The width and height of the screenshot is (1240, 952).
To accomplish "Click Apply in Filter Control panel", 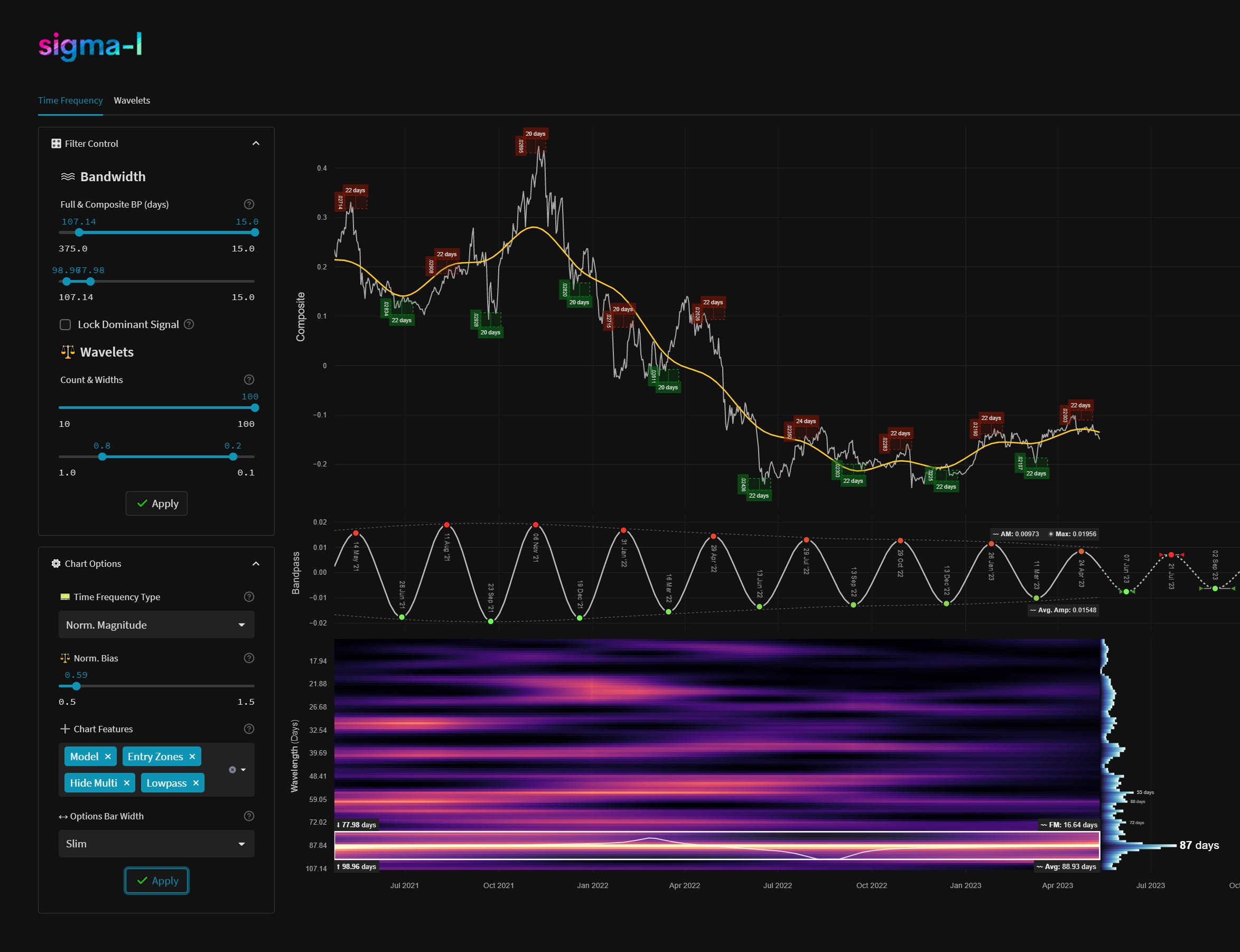I will coord(156,503).
